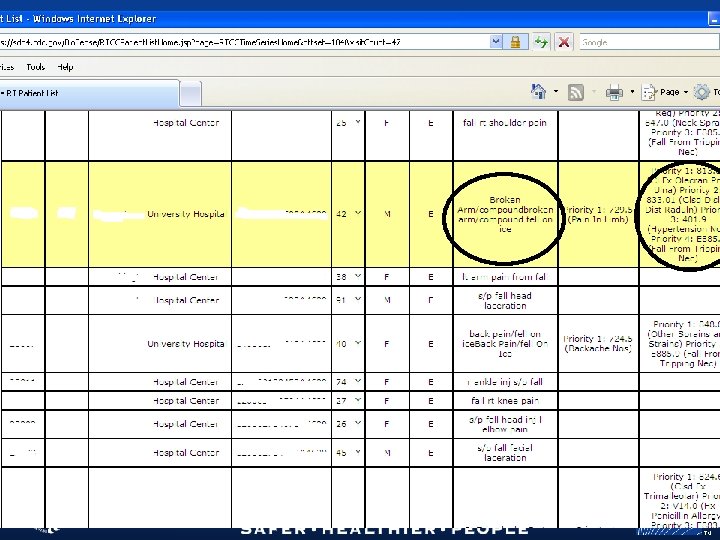The width and height of the screenshot is (720, 540).
Task: Click 's/p fall head laceration' cell
Action: 505,300
